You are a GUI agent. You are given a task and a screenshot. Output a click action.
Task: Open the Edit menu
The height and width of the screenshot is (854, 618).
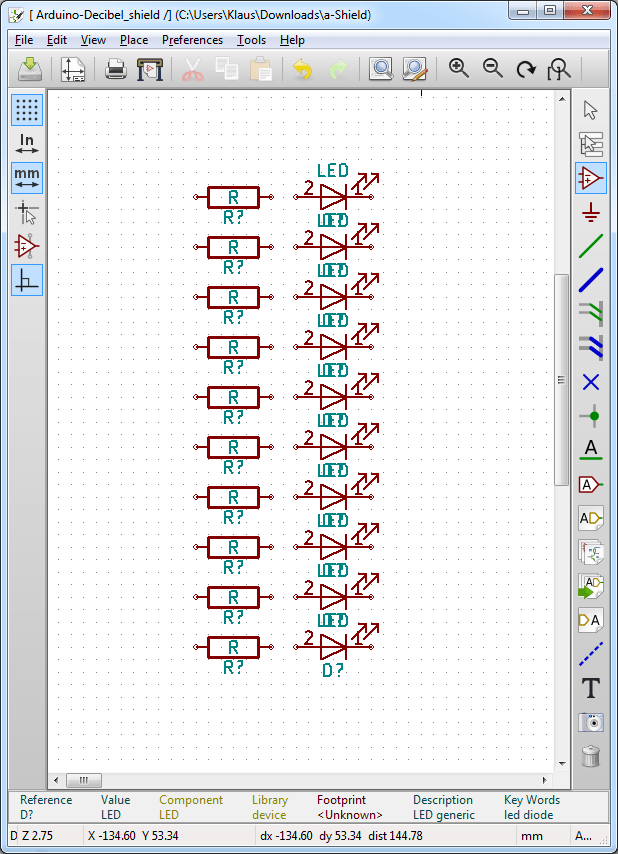click(x=57, y=40)
